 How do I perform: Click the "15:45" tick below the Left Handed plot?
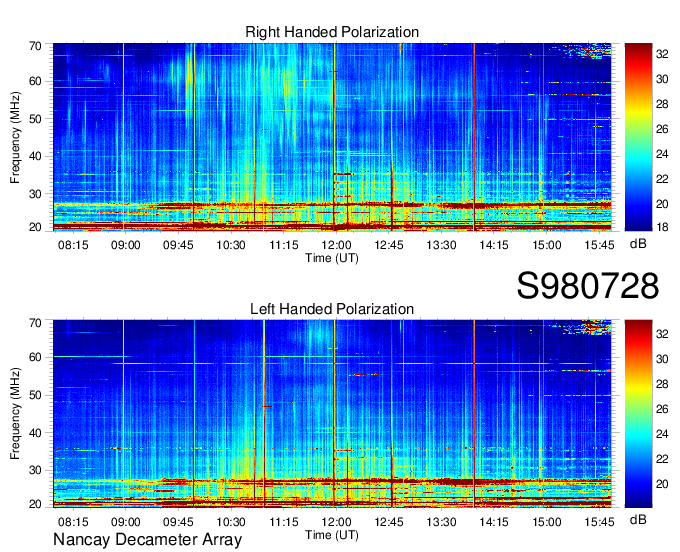pyautogui.click(x=599, y=522)
